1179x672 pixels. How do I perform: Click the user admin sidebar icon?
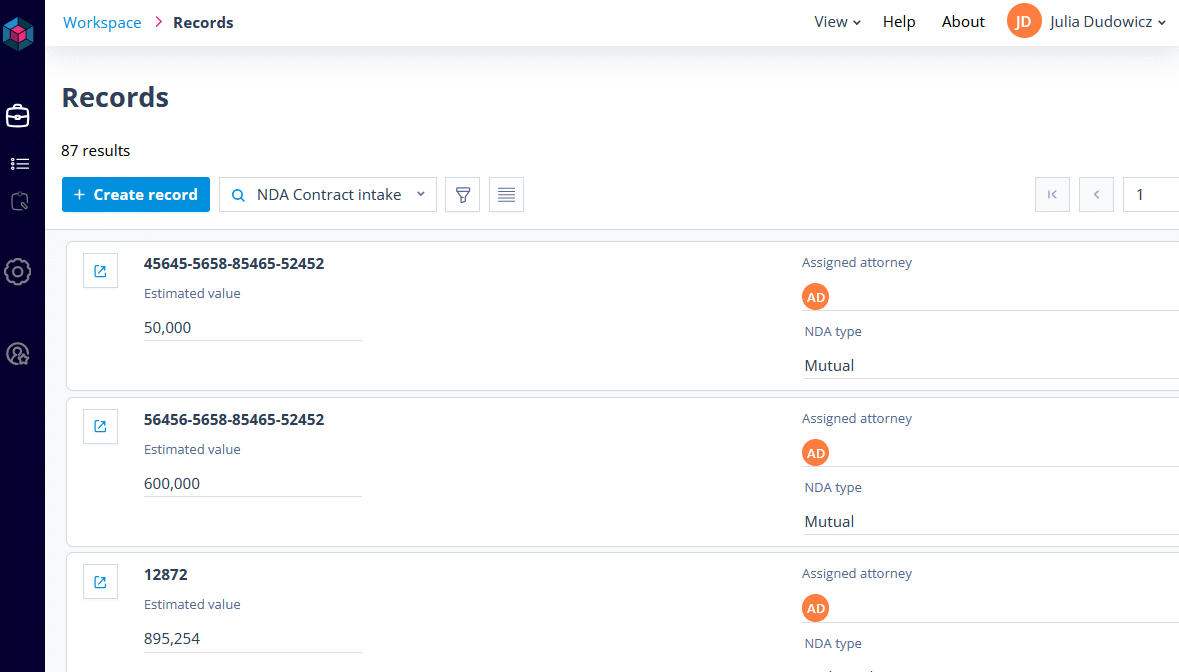pyautogui.click(x=18, y=354)
